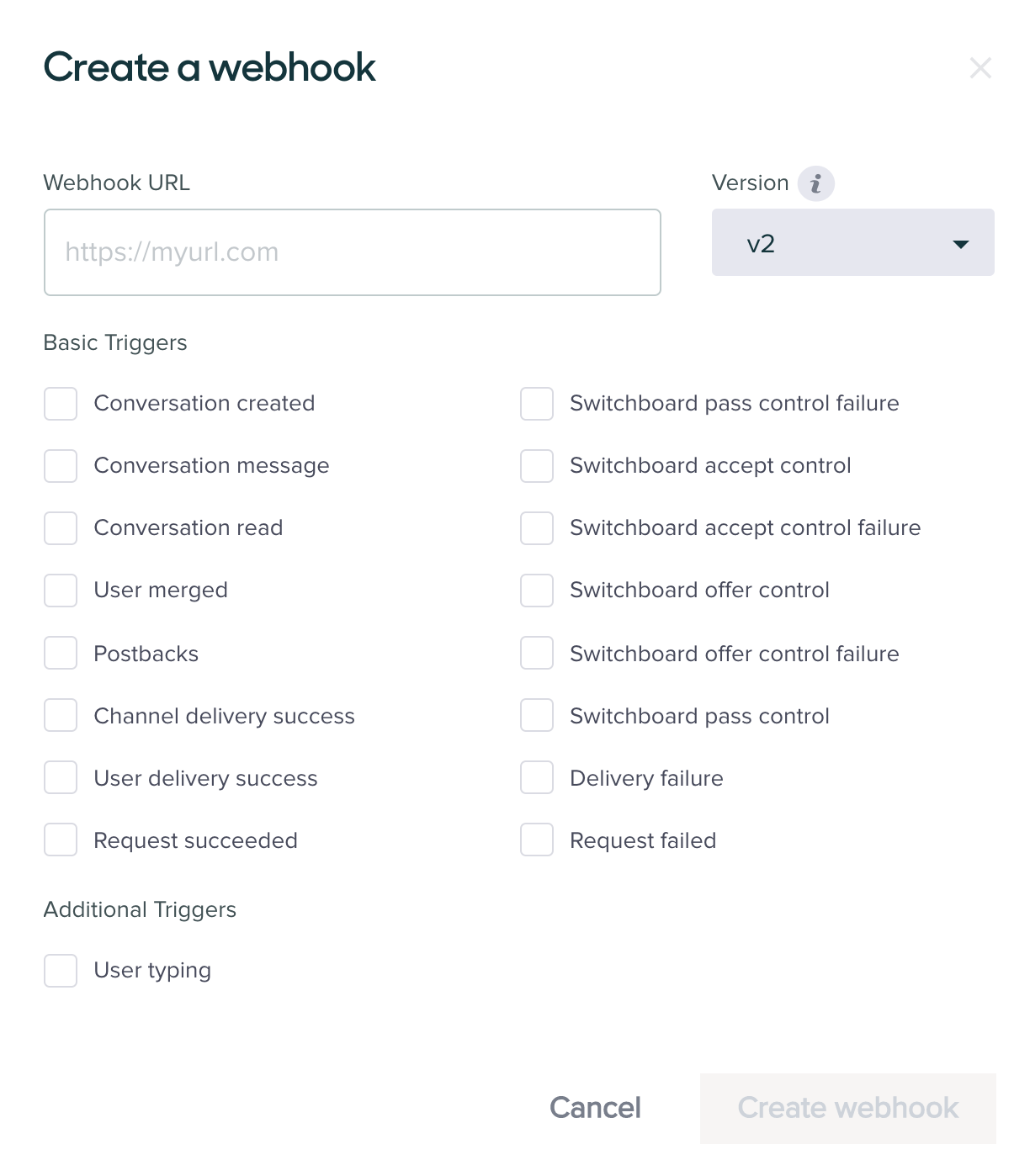Click the Version info icon
1030x1176 pixels.
pos(815,183)
